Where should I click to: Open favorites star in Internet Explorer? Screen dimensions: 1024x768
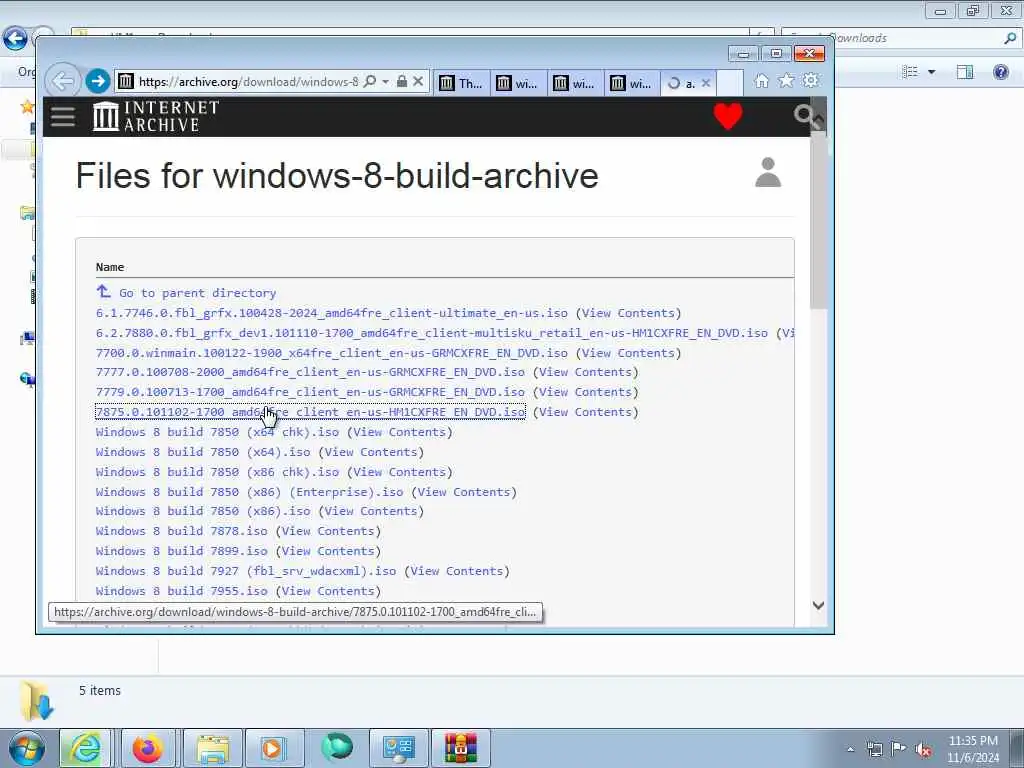coord(786,80)
